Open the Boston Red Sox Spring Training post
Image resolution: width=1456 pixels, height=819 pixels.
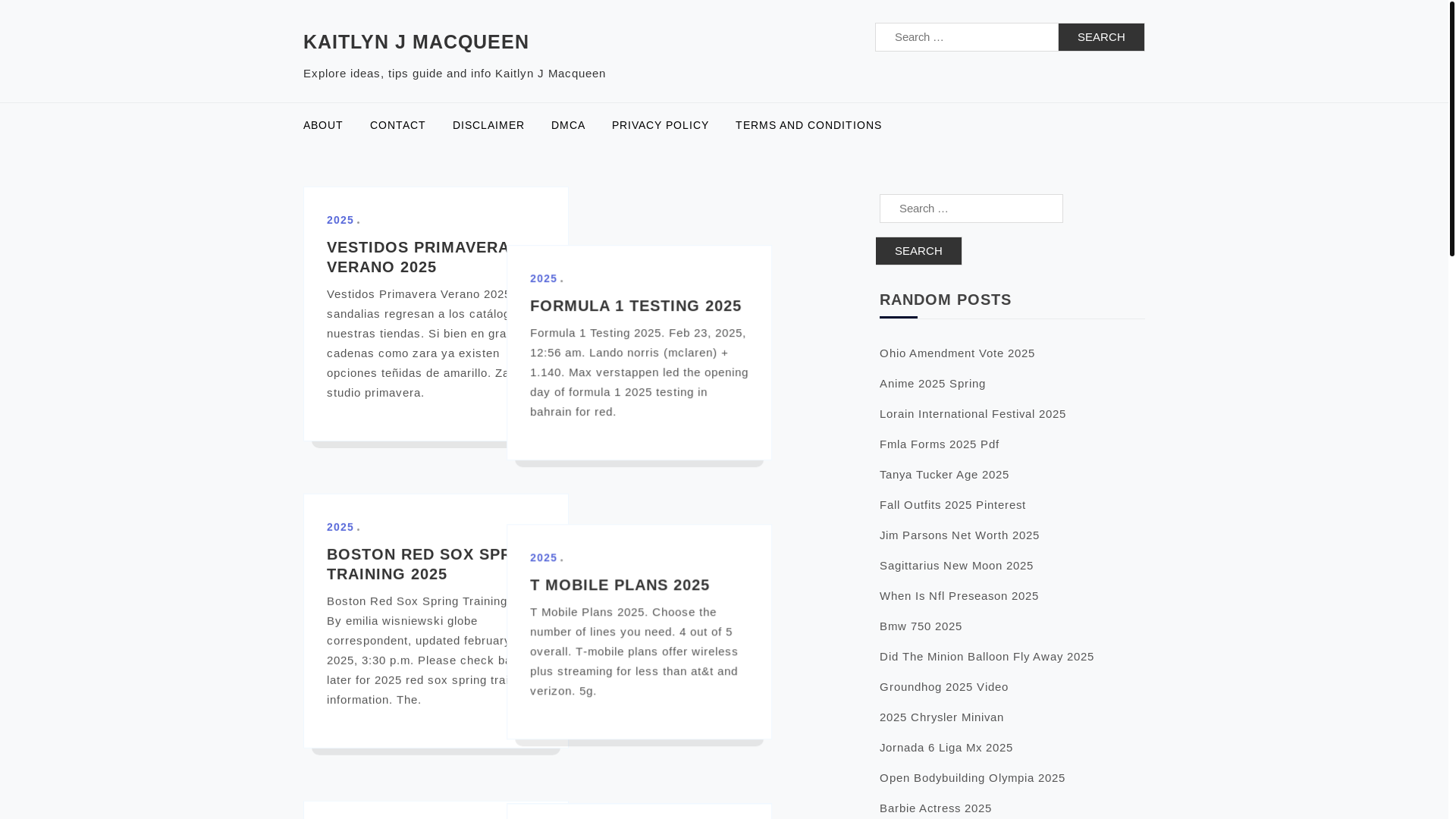[x=418, y=564]
